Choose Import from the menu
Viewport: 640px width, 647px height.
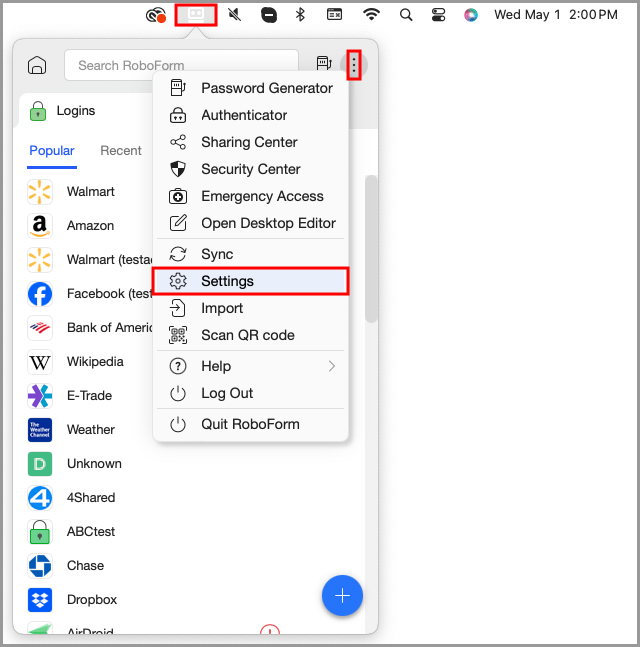coord(250,308)
